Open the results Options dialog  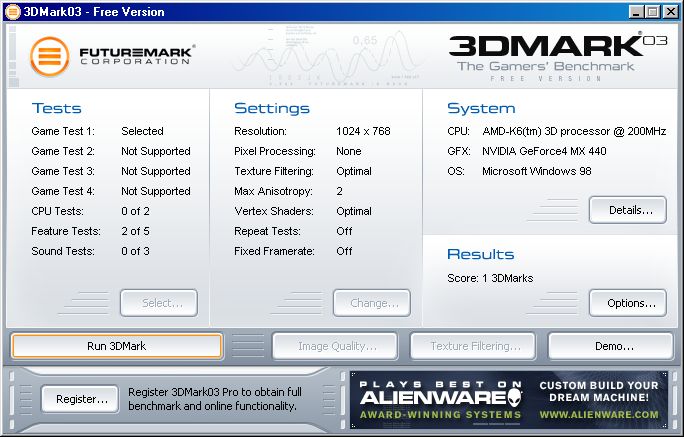tap(627, 302)
